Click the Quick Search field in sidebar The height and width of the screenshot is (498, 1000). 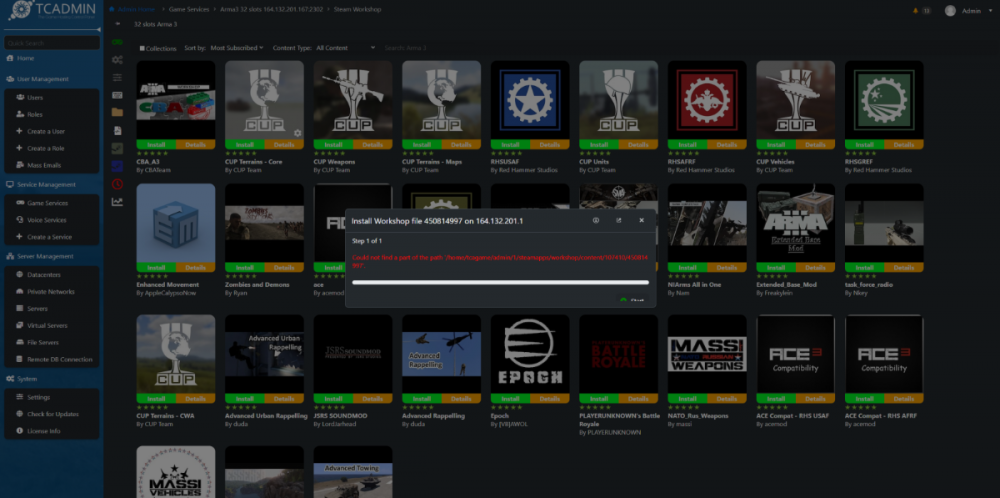[52, 43]
